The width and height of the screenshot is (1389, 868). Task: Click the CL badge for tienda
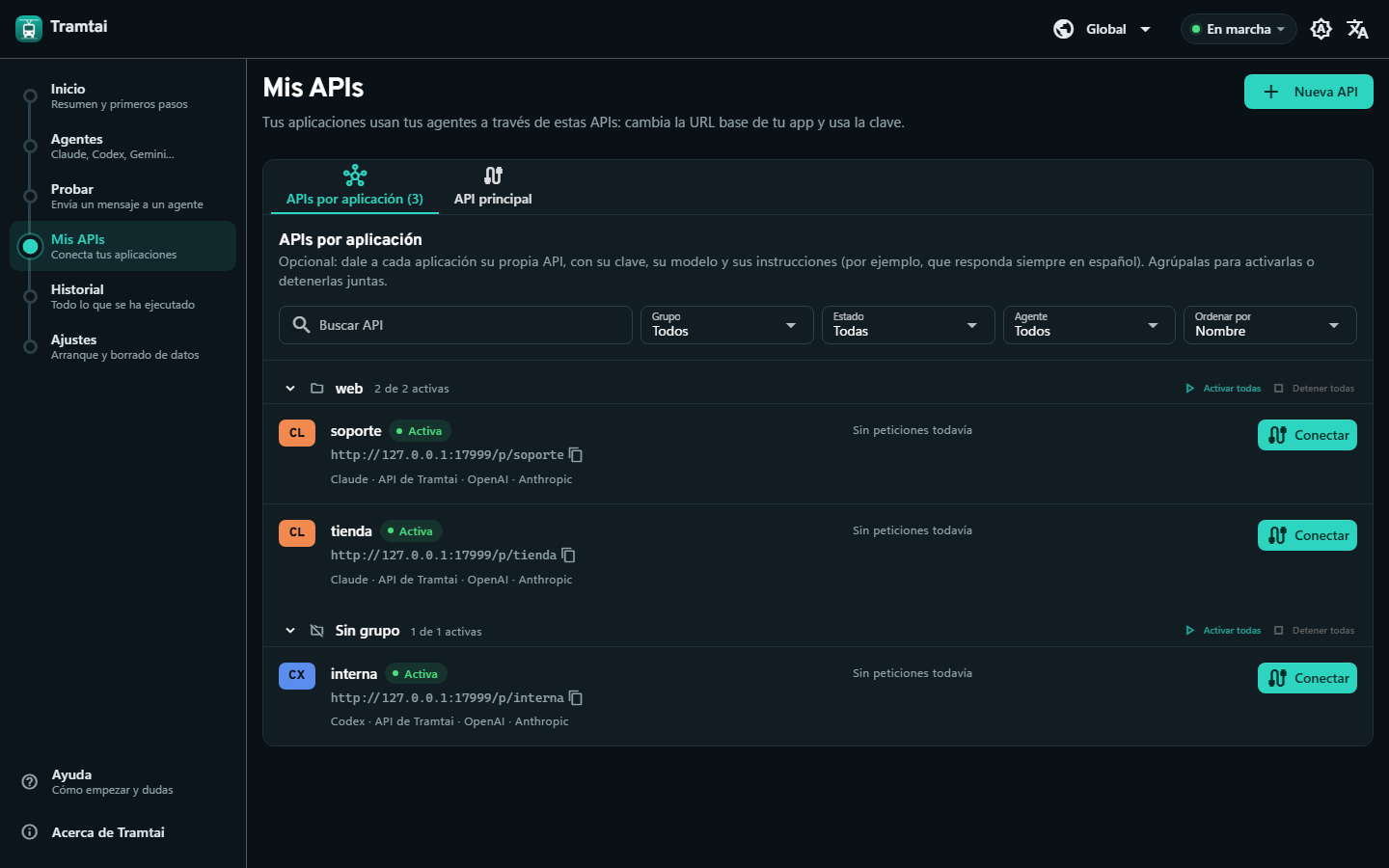point(297,532)
